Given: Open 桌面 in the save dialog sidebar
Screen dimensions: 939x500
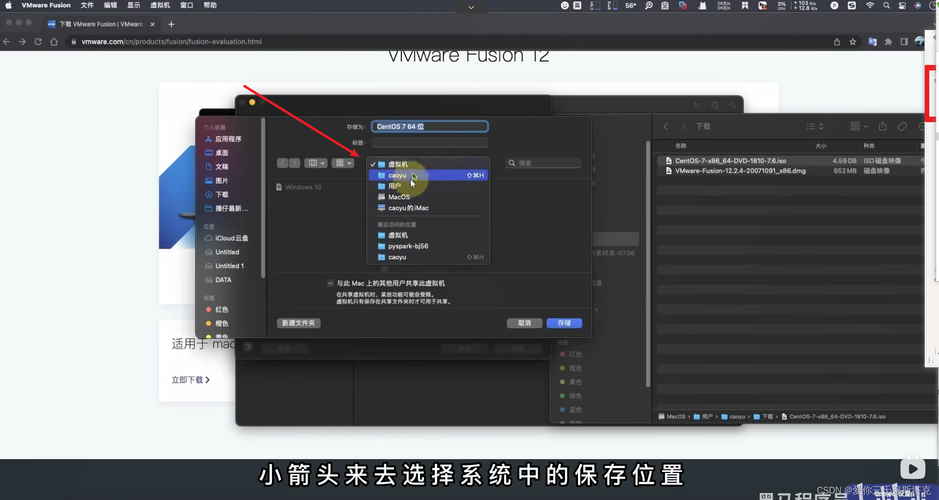Looking at the screenshot, I should pos(217,153).
